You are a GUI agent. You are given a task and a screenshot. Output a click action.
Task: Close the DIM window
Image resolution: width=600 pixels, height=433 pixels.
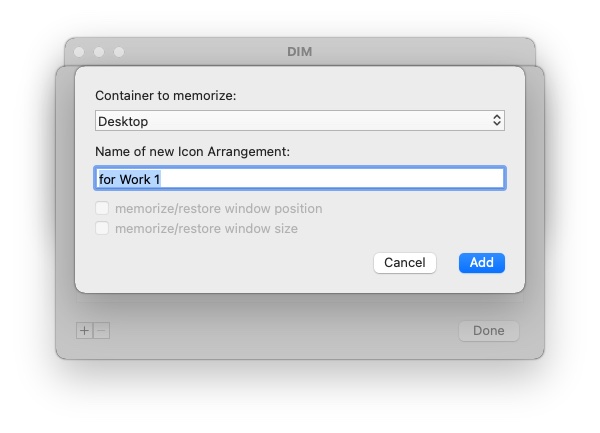pyautogui.click(x=79, y=52)
